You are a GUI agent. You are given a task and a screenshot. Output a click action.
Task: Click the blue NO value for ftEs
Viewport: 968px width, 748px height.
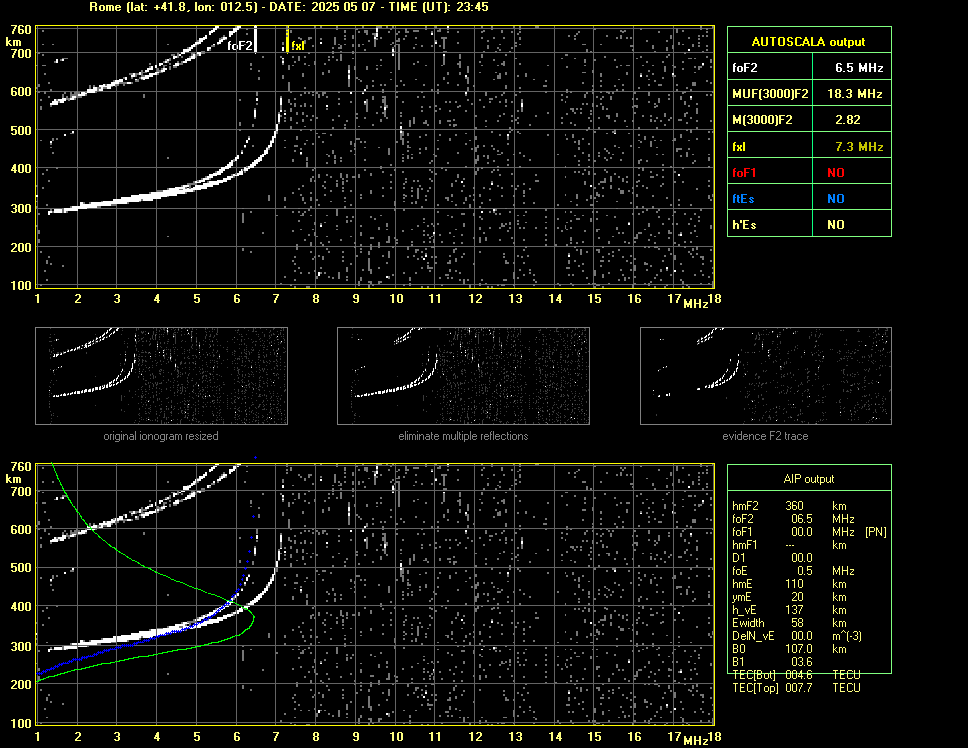836,199
